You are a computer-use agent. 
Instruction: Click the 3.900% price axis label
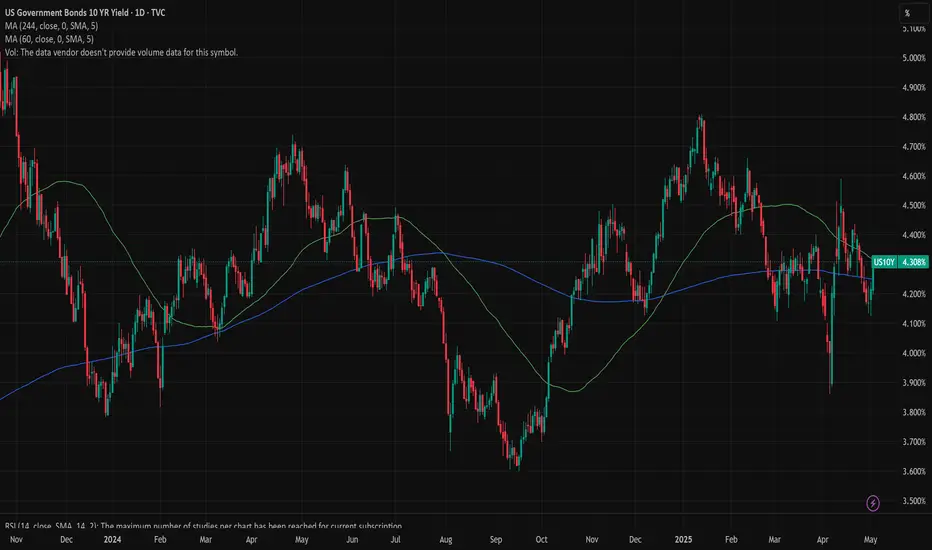(x=914, y=383)
